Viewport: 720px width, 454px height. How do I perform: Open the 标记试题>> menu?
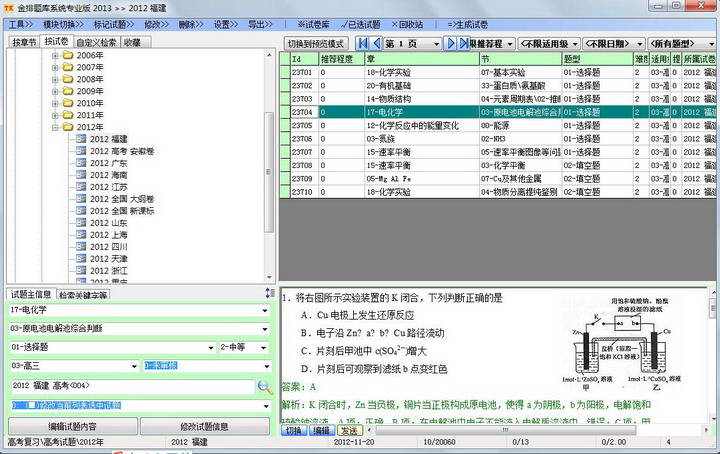tap(114, 24)
